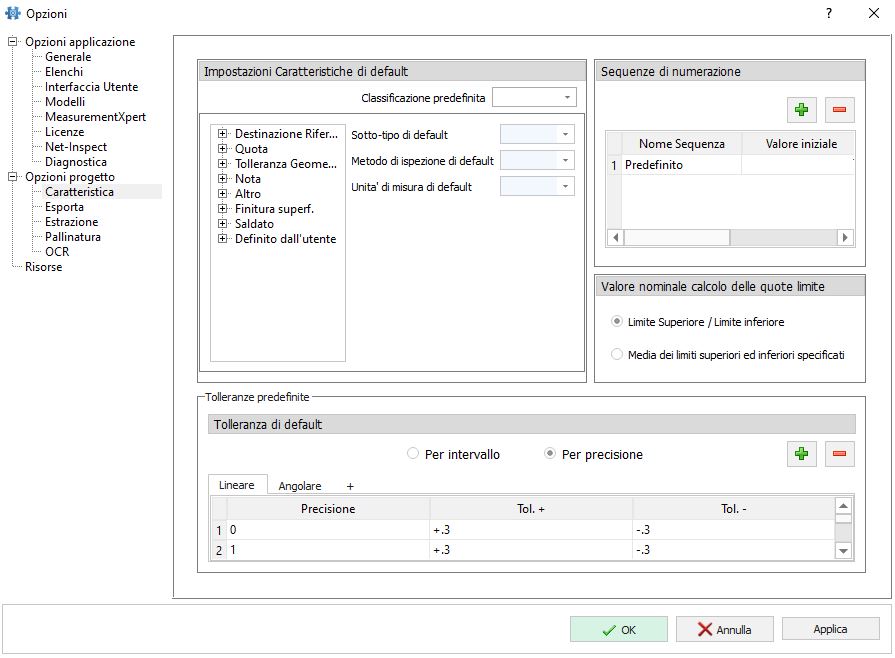Expand the Definito dall'utente tree node
Viewport: 895px width, 658px height.
click(x=223, y=239)
